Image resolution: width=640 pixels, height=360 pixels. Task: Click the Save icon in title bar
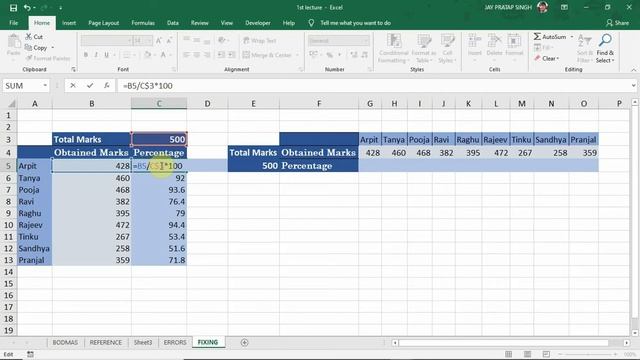pyautogui.click(x=13, y=8)
